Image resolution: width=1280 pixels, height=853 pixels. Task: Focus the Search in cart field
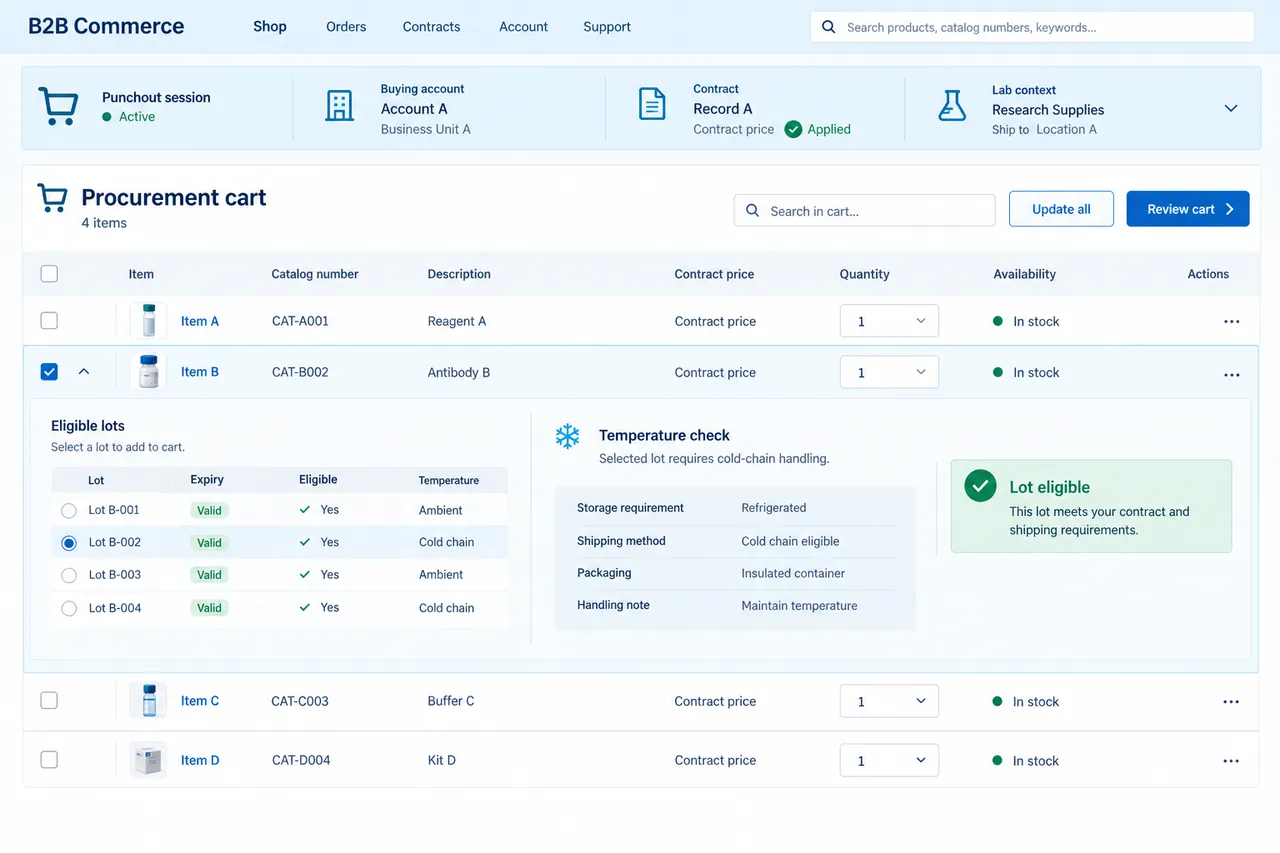(865, 211)
